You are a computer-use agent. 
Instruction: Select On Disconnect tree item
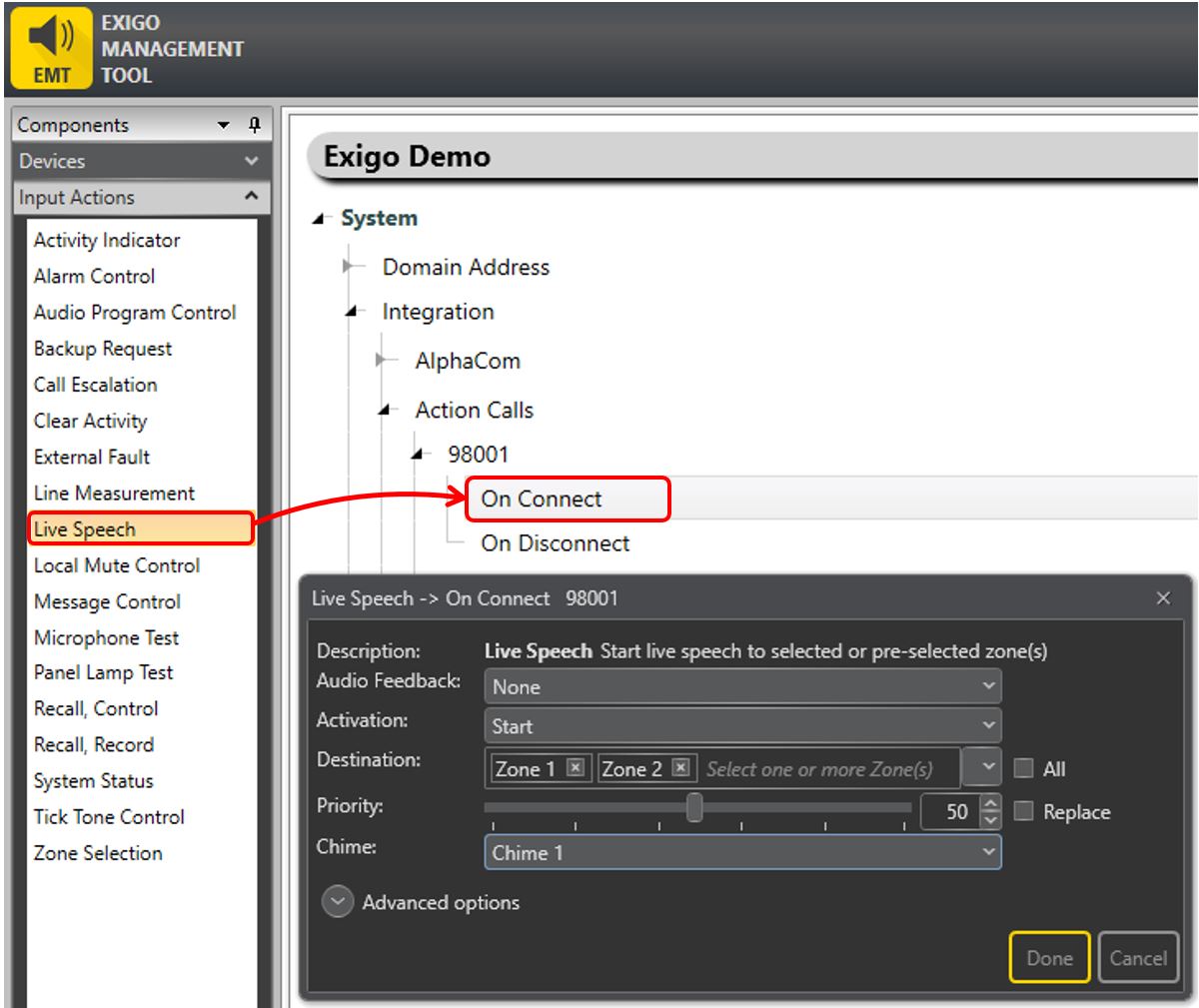556,543
